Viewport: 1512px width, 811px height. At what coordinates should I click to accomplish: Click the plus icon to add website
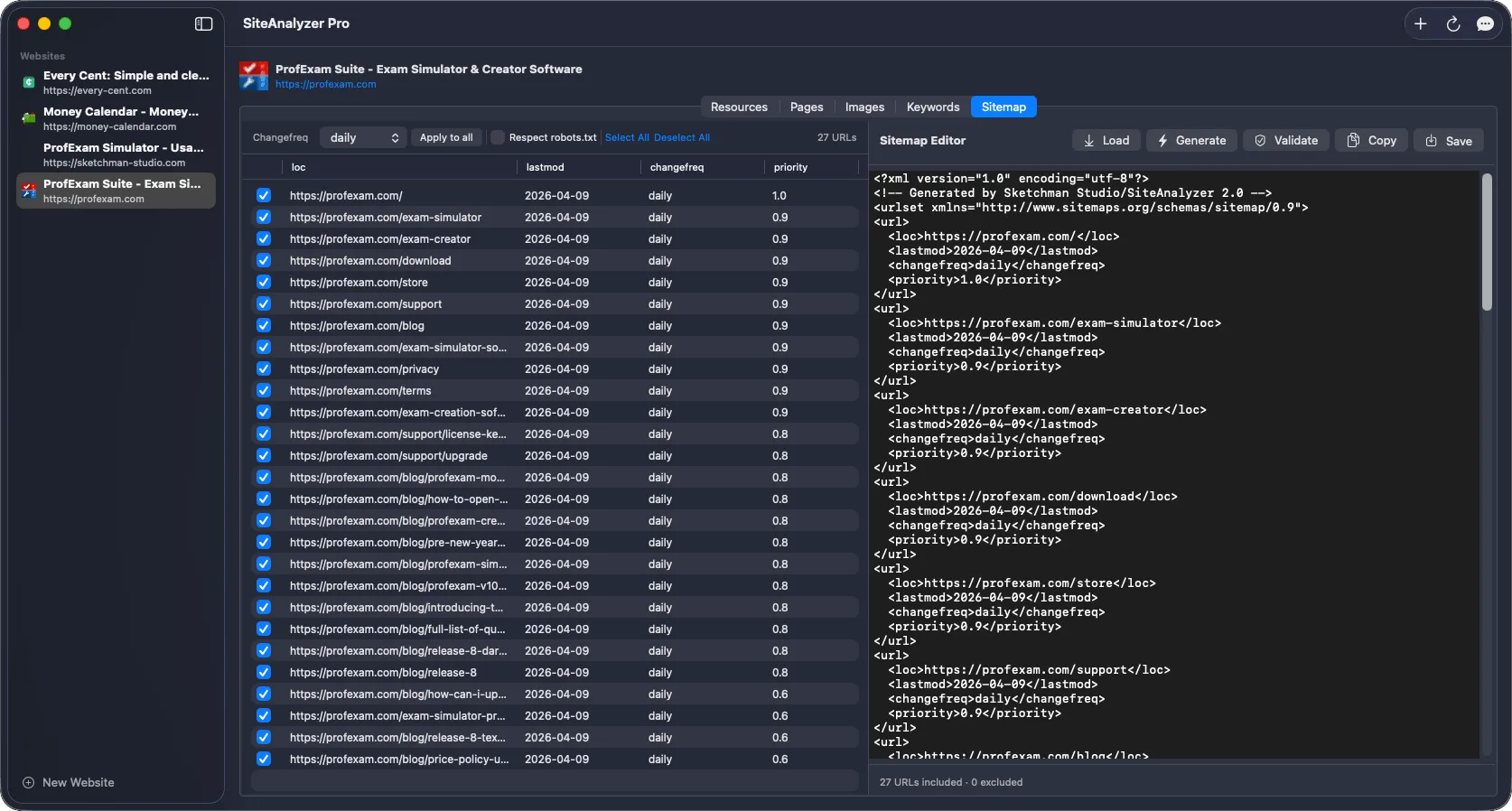(x=1421, y=23)
